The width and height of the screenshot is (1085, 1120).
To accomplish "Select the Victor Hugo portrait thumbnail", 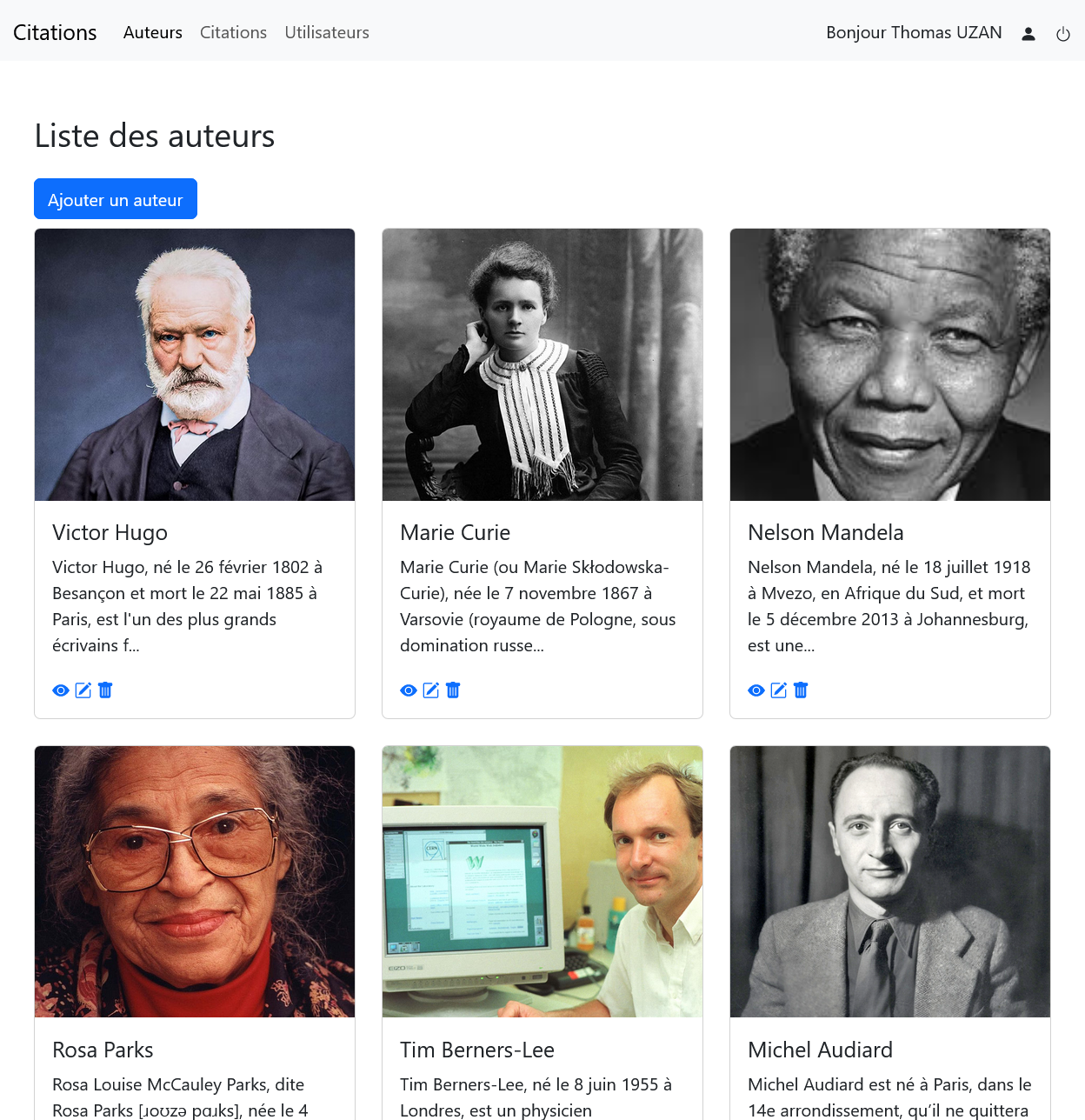I will click(x=195, y=365).
